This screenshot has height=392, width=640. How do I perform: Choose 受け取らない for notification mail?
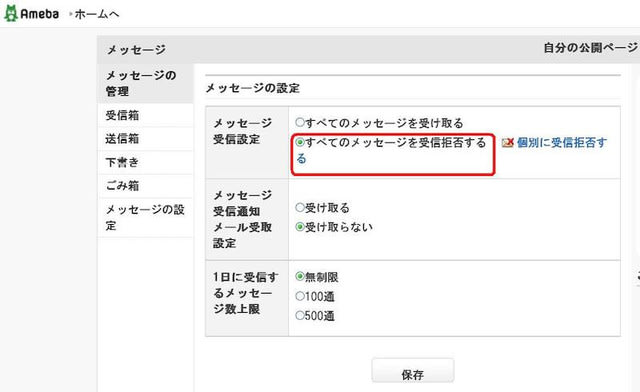tap(300, 227)
